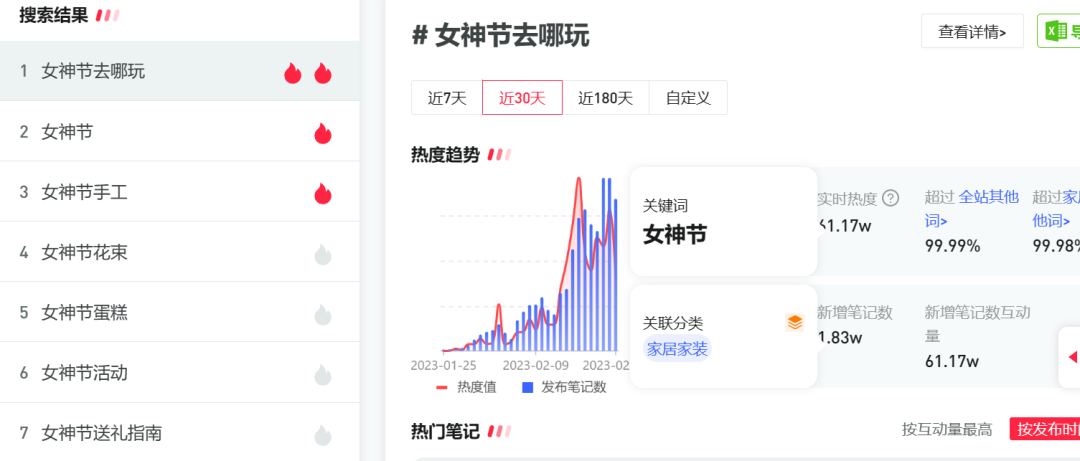The image size is (1080, 461).
Task: Select 女神节活动 search result
Action: tap(84, 373)
